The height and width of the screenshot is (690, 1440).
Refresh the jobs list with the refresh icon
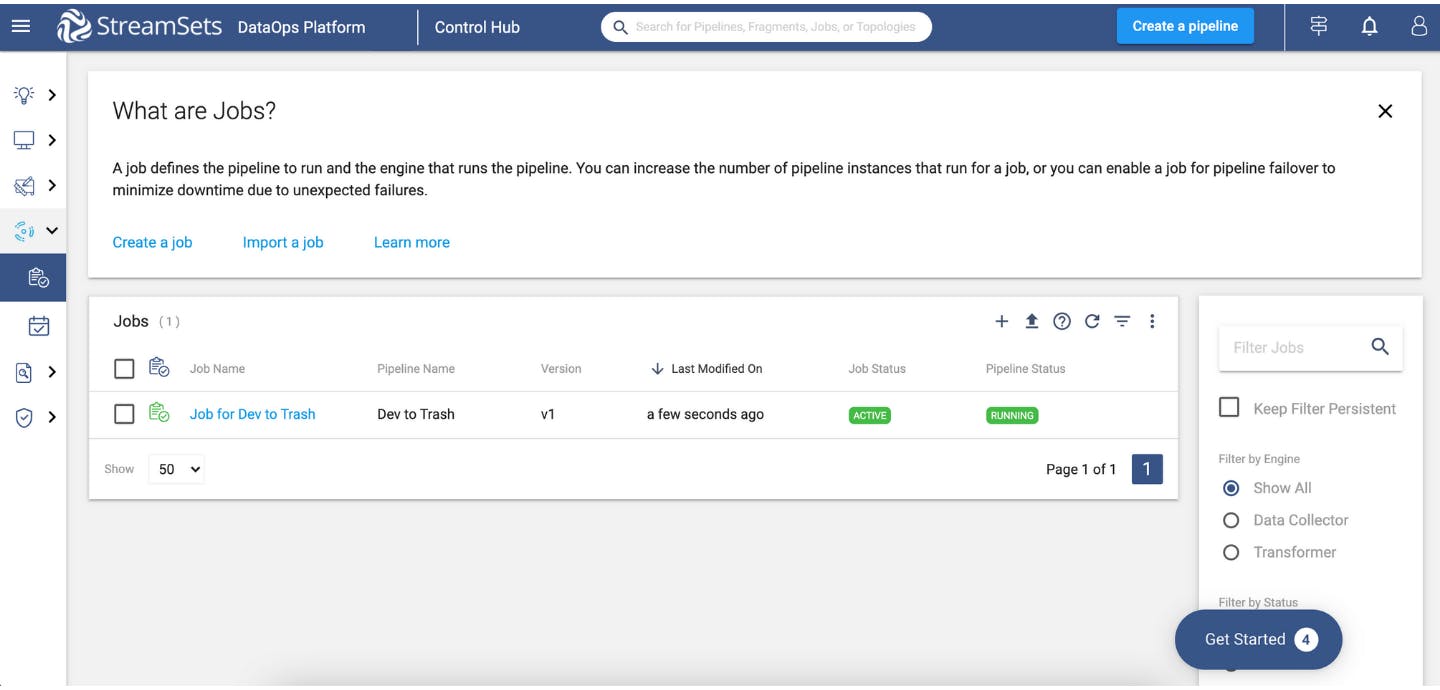(1092, 321)
